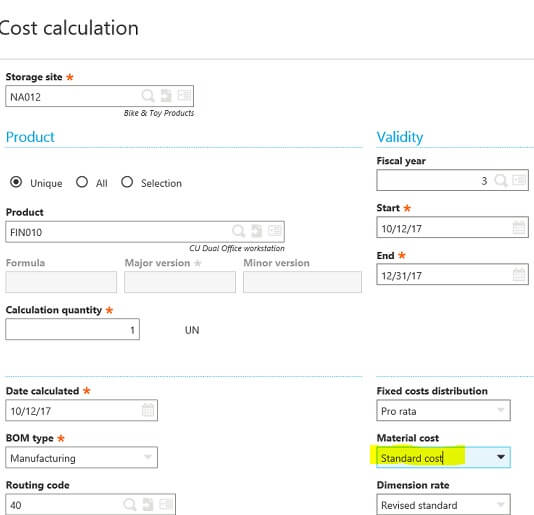Click the Product field search magnifier icon
The height and width of the screenshot is (515, 534).
238,231
